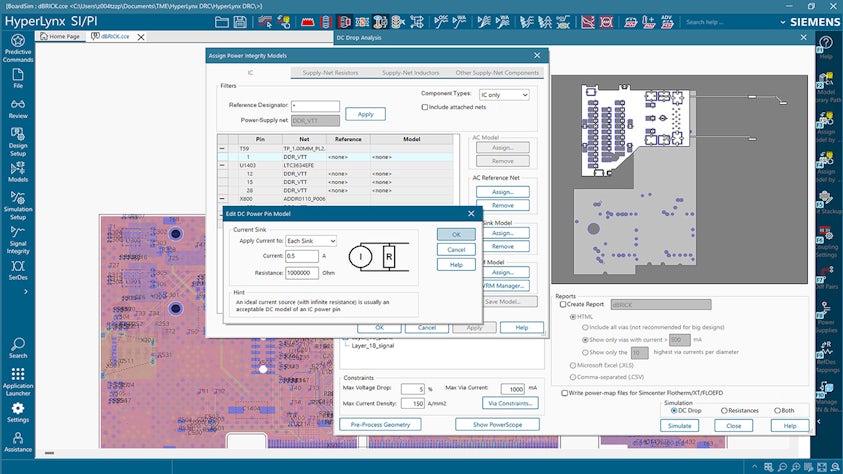Image resolution: width=843 pixels, height=474 pixels.
Task: Click the Via Constraints button
Action: [x=510, y=403]
